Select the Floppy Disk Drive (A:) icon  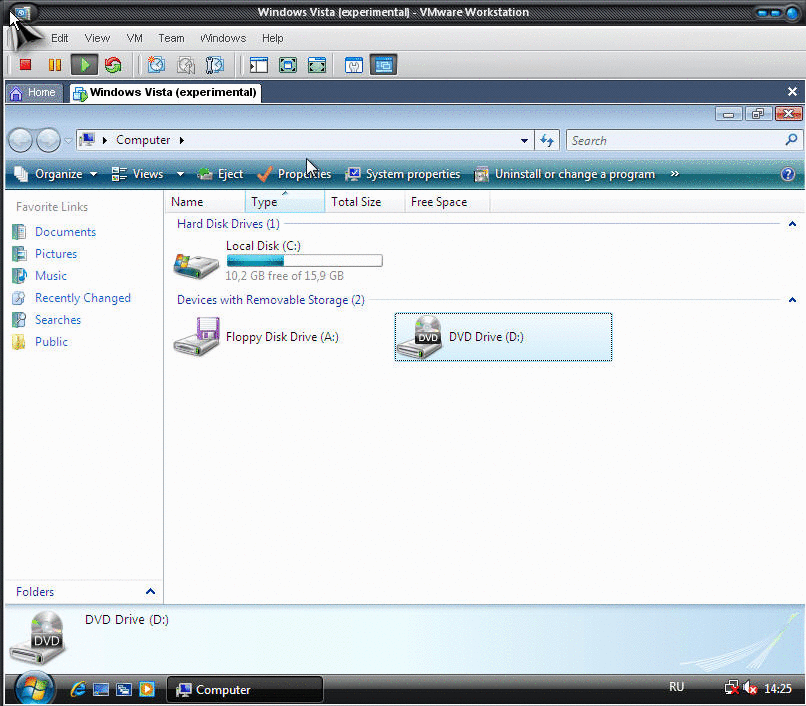[x=196, y=337]
